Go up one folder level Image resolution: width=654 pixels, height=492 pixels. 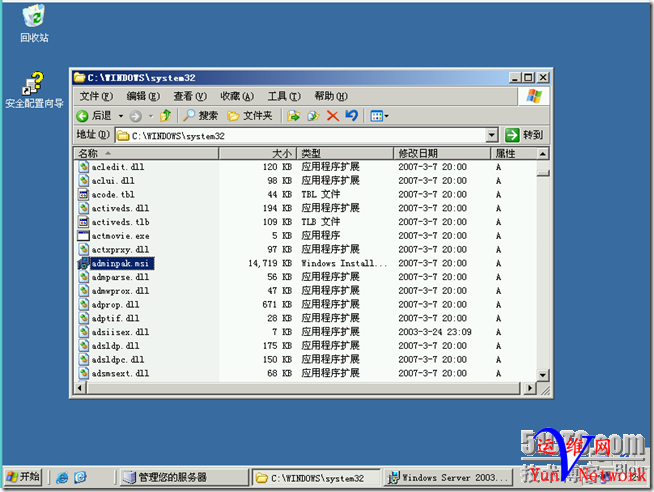pyautogui.click(x=166, y=115)
